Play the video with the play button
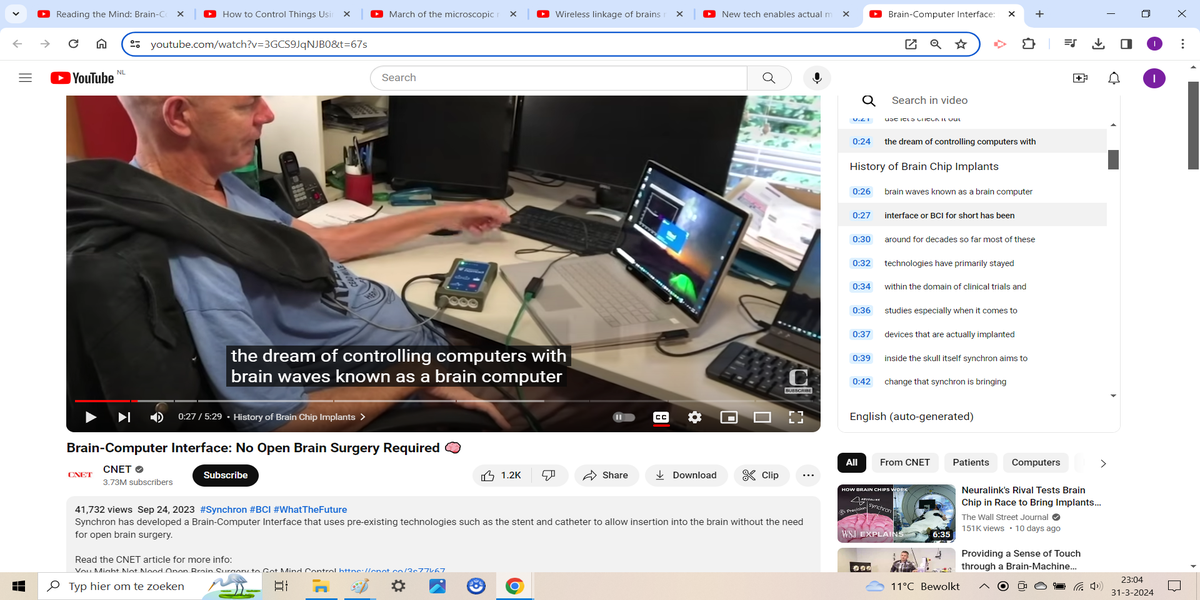Screen dimensions: 1200x600 pos(90,417)
